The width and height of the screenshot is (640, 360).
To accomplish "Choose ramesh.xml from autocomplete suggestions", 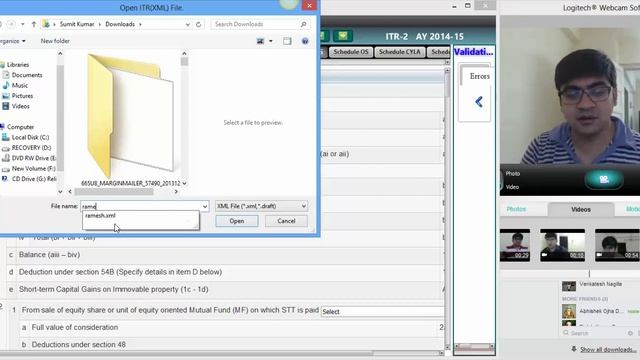I will [100, 216].
